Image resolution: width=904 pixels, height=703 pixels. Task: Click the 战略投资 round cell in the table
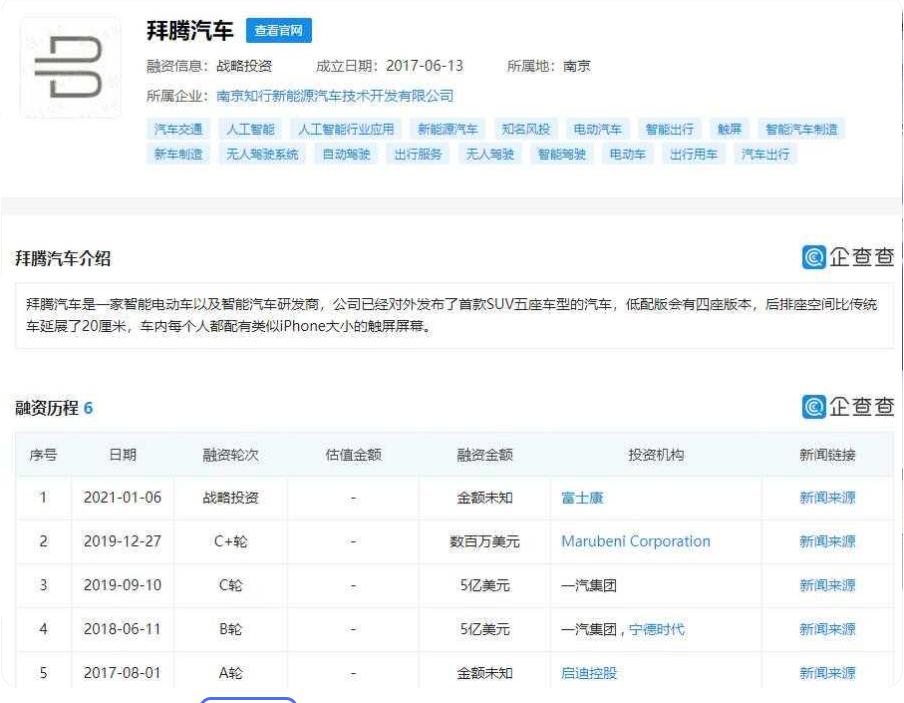tap(231, 498)
